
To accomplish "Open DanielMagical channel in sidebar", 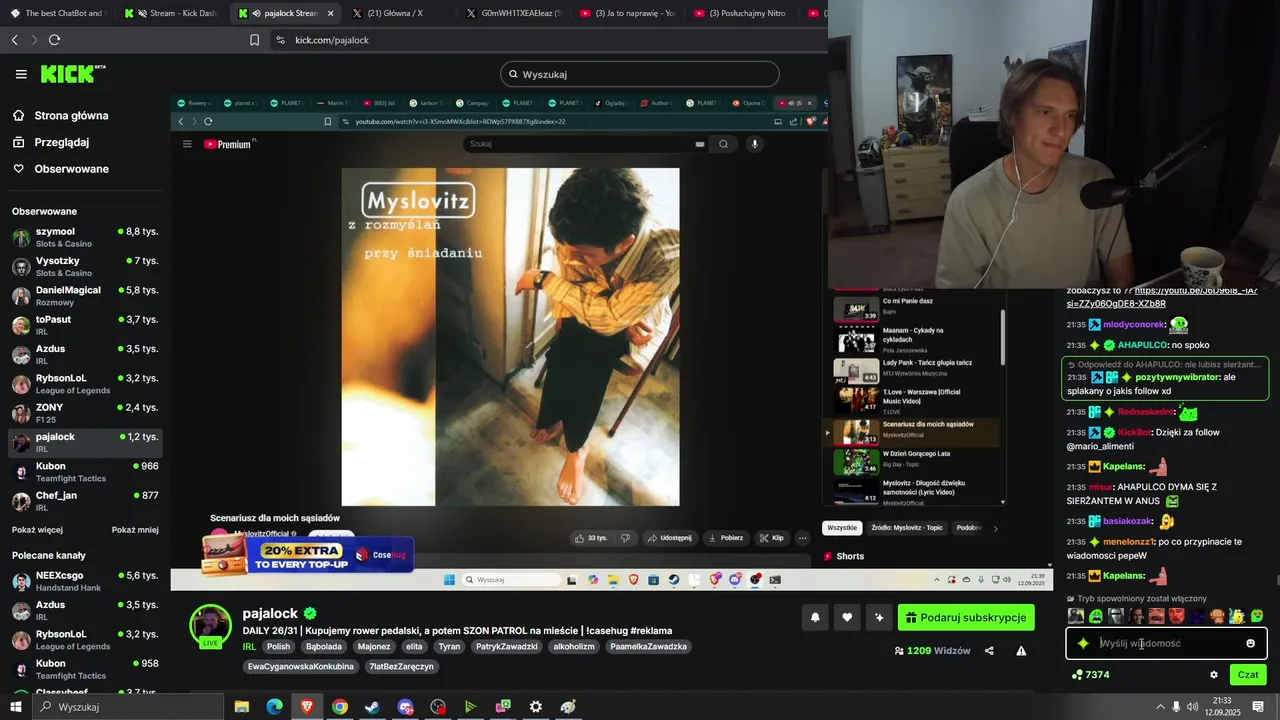I will pos(85,296).
